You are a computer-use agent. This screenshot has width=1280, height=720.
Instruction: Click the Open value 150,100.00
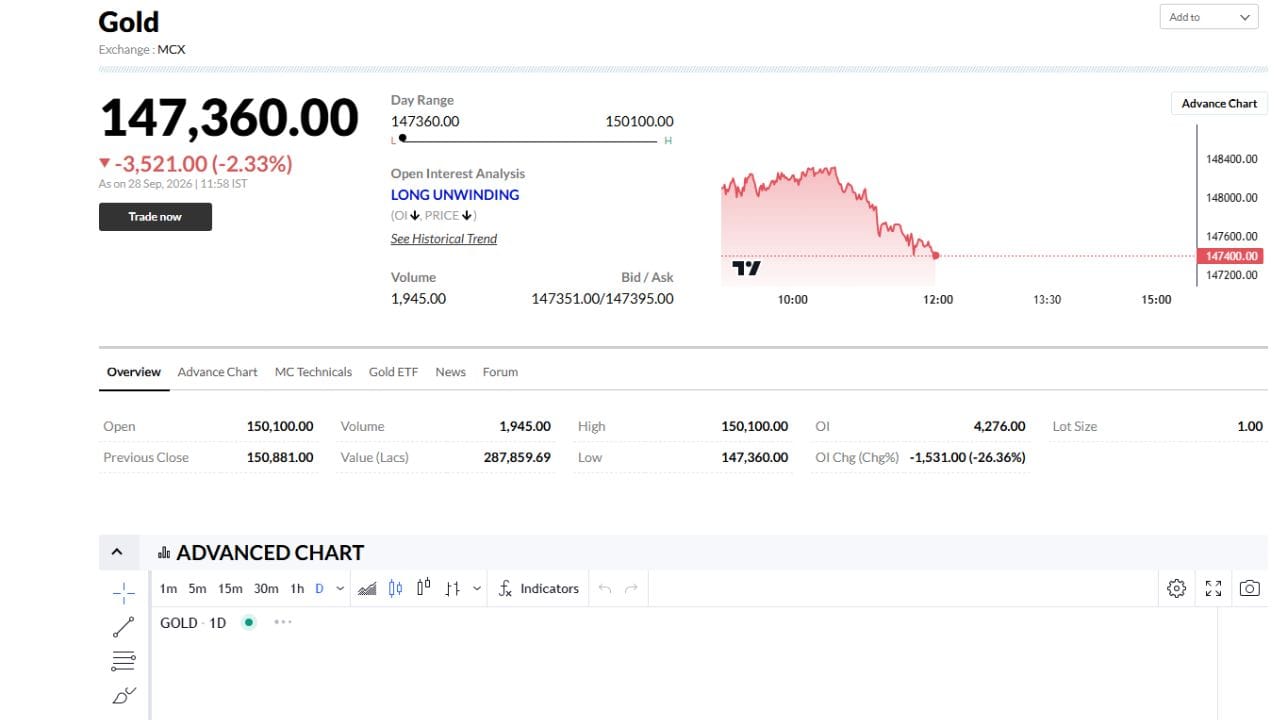[x=280, y=426]
